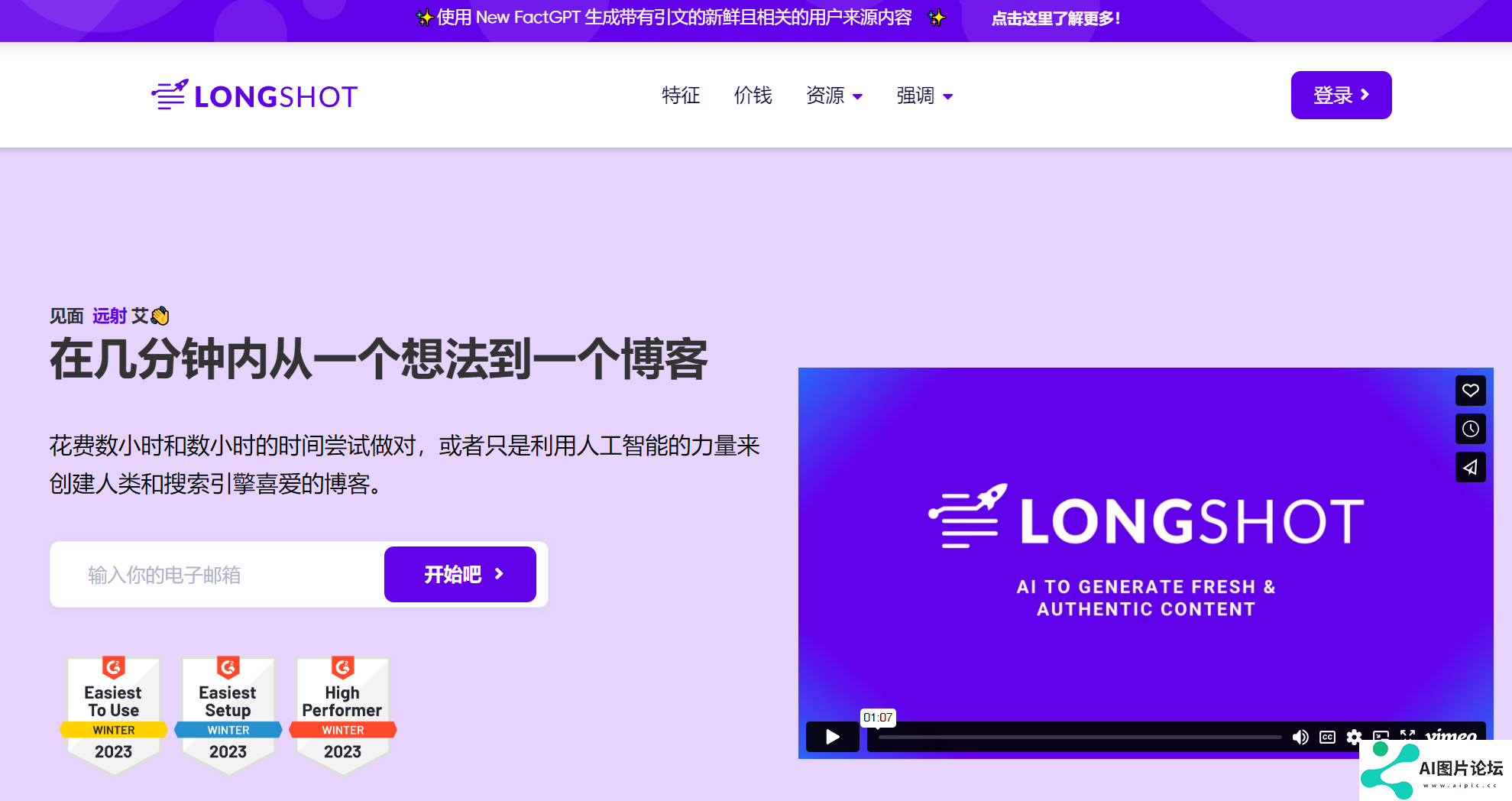Click the waving hand emoji icon
This screenshot has height=801, width=1512.
(160, 316)
